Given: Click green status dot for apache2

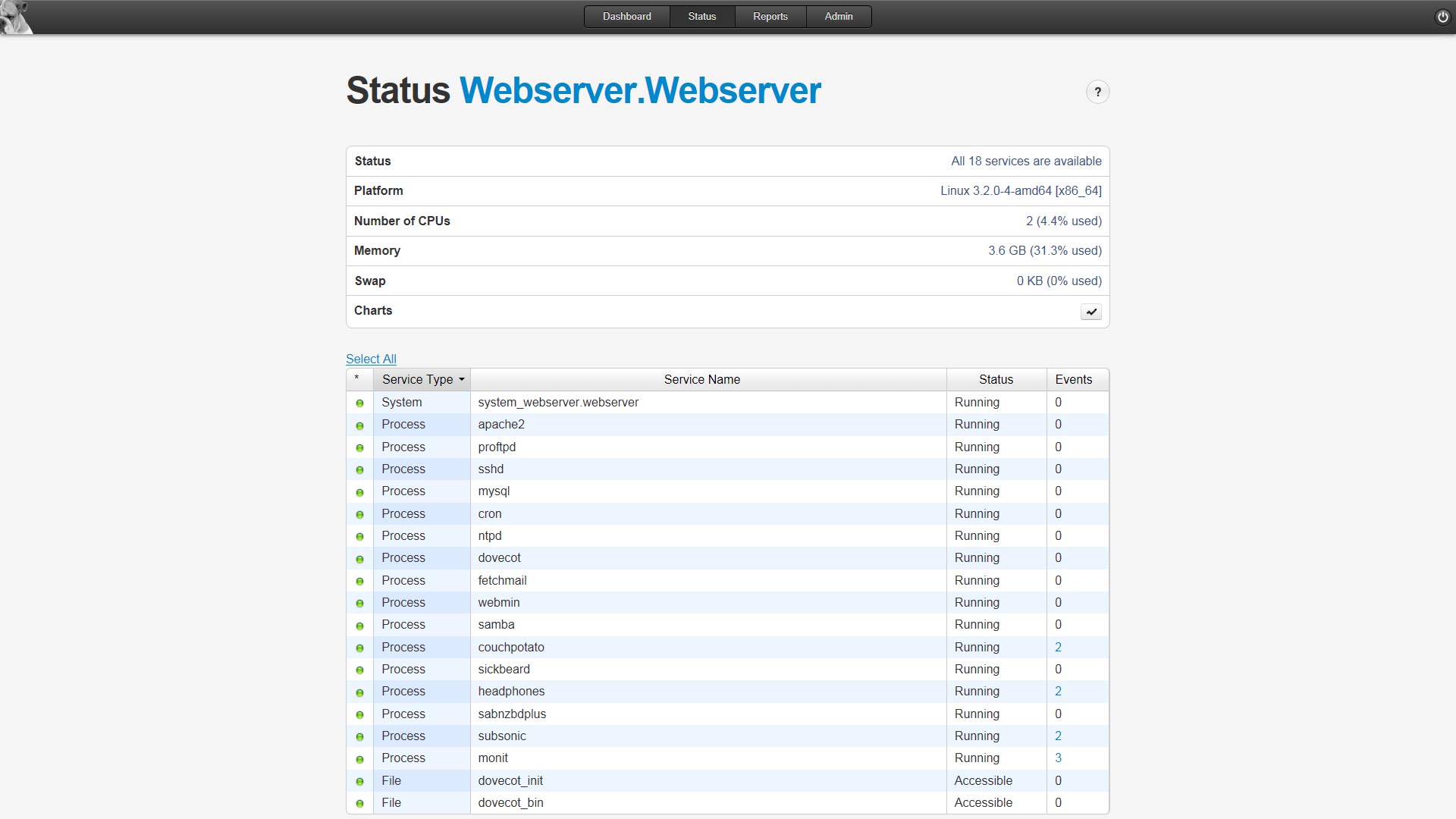Looking at the screenshot, I should pyautogui.click(x=359, y=425).
